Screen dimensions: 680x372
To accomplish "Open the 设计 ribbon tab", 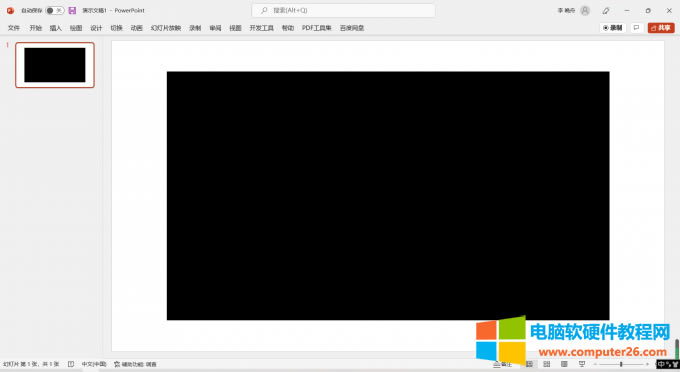I will pyautogui.click(x=96, y=28).
